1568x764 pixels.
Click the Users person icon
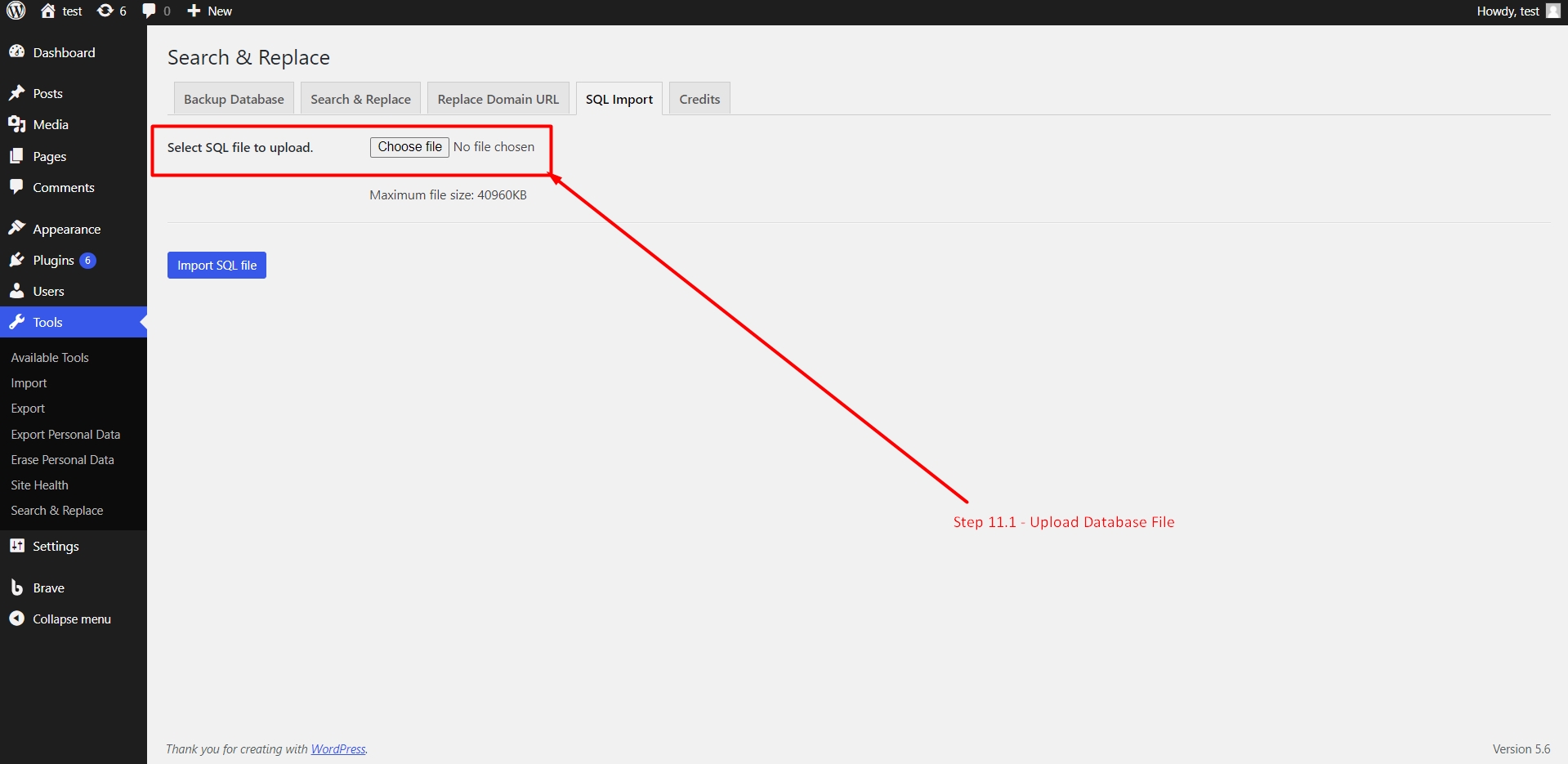coord(16,291)
